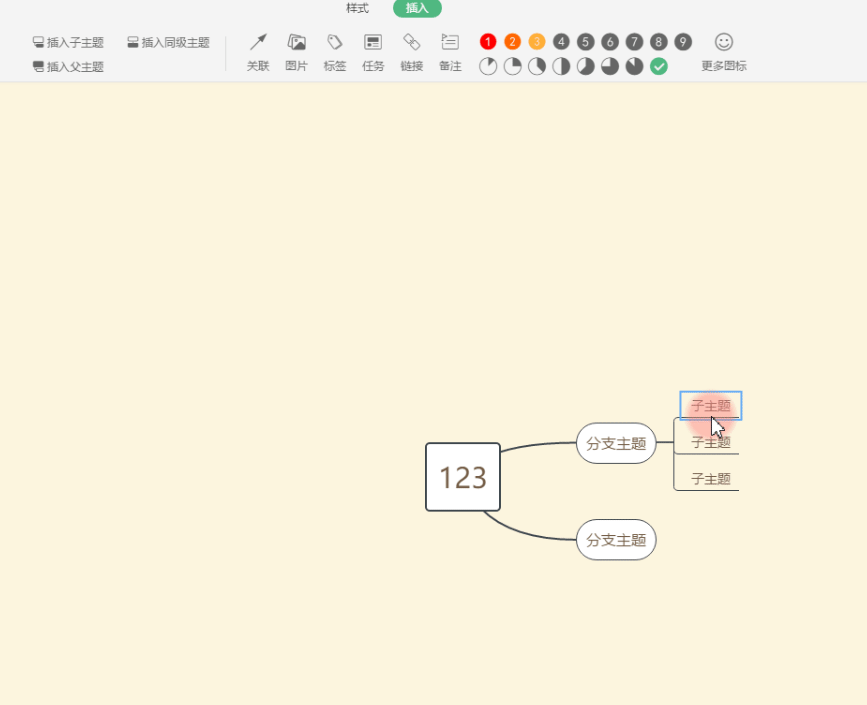Switch to the 插入 tab
This screenshot has height=705, width=867.
[x=416, y=8]
